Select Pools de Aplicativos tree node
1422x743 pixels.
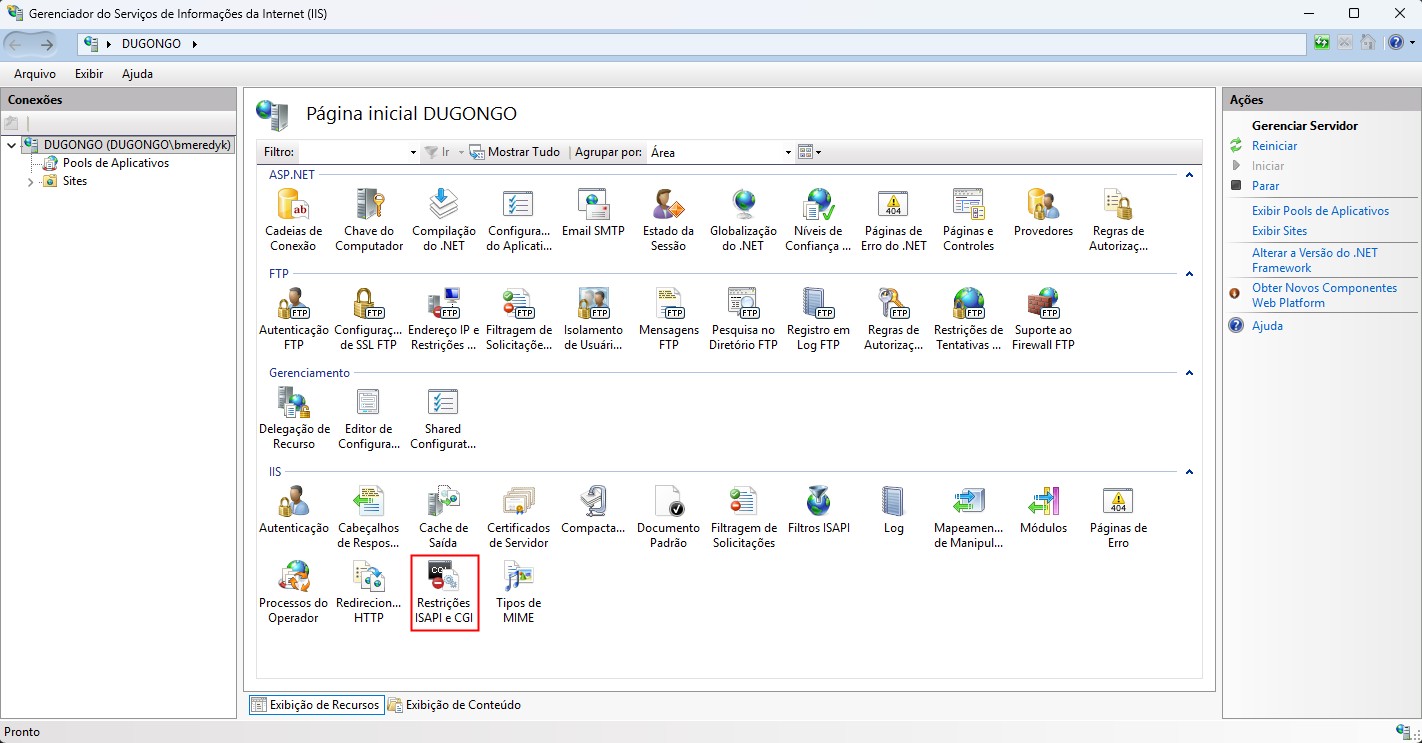116,163
